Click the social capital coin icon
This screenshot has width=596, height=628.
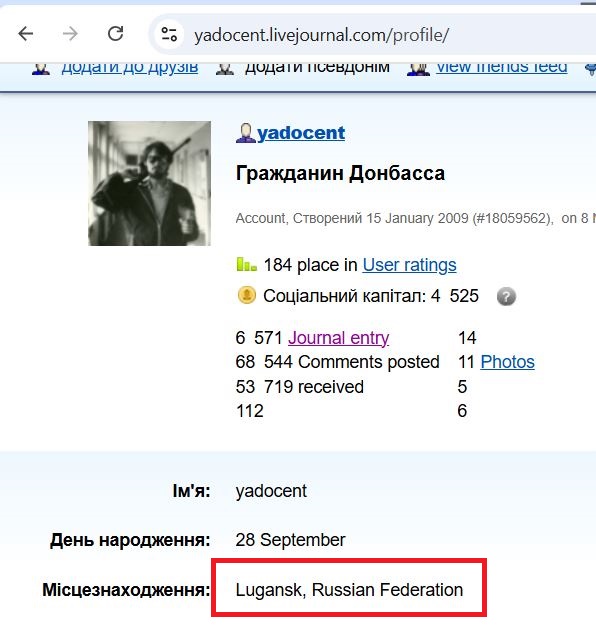[247, 296]
